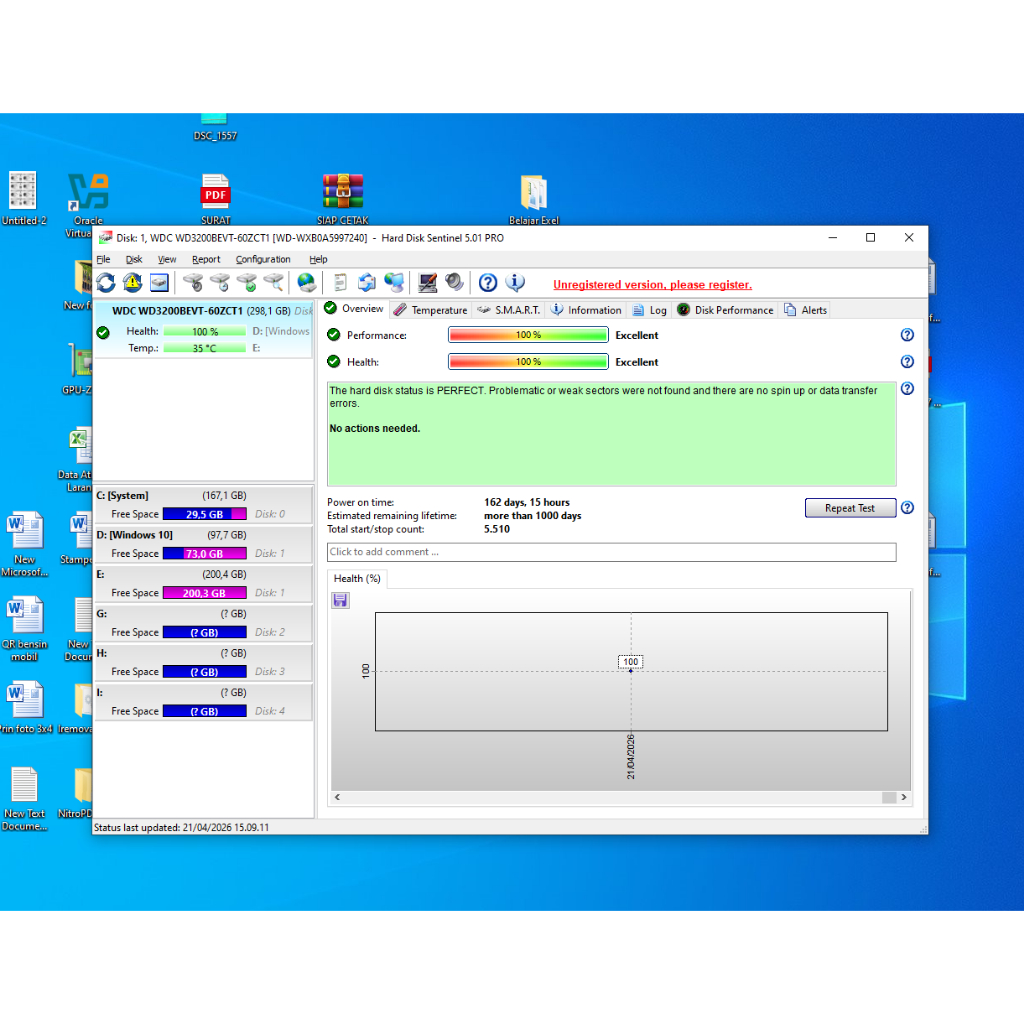Click the D: 73,0 GB free space bar
The image size is (1024, 1024).
coord(204,553)
